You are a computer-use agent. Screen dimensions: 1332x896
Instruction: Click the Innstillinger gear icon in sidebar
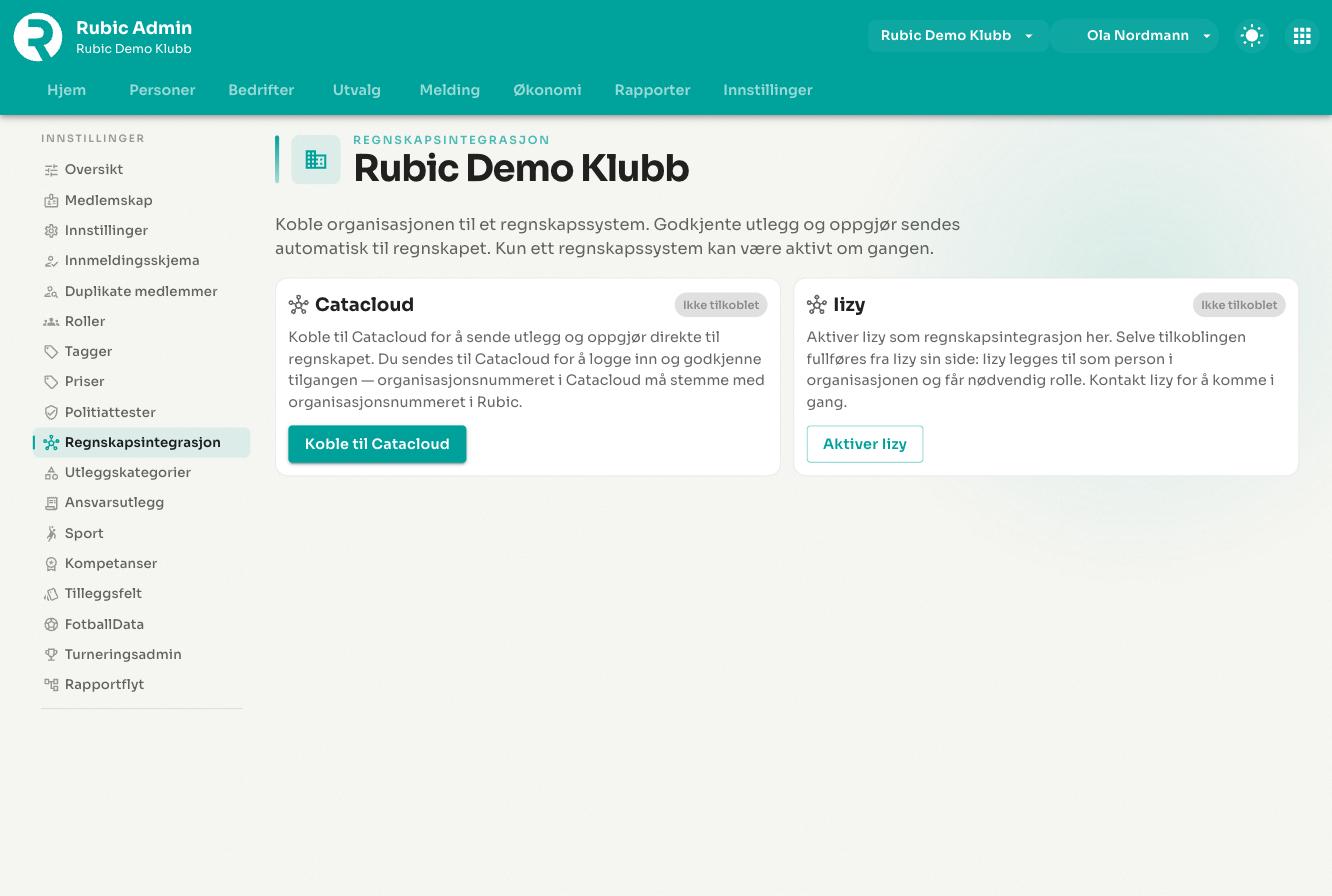(x=51, y=231)
